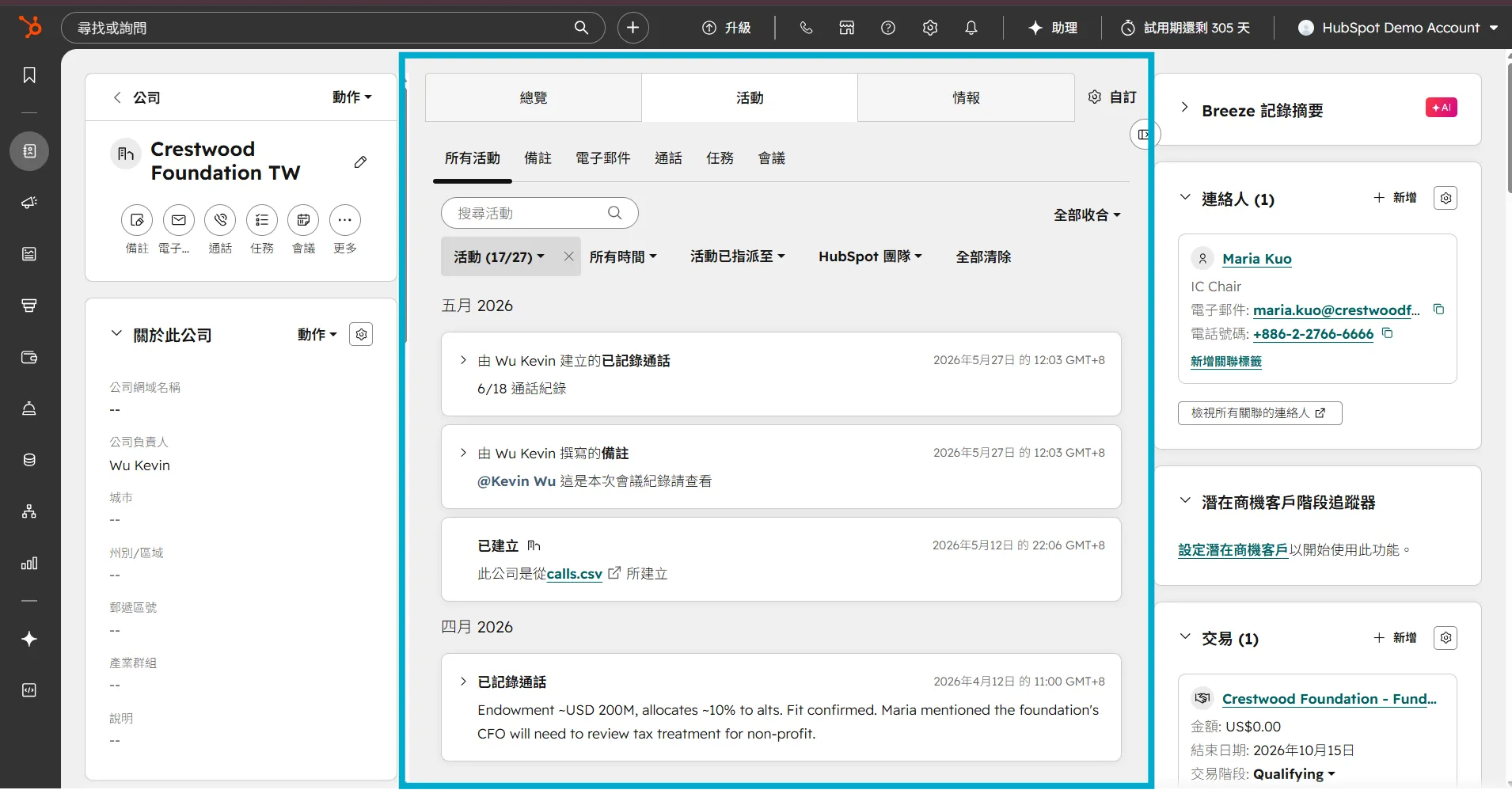Viewport: 1512px width, 790px height.
Task: Open the calls.csv import link
Action: point(574,574)
